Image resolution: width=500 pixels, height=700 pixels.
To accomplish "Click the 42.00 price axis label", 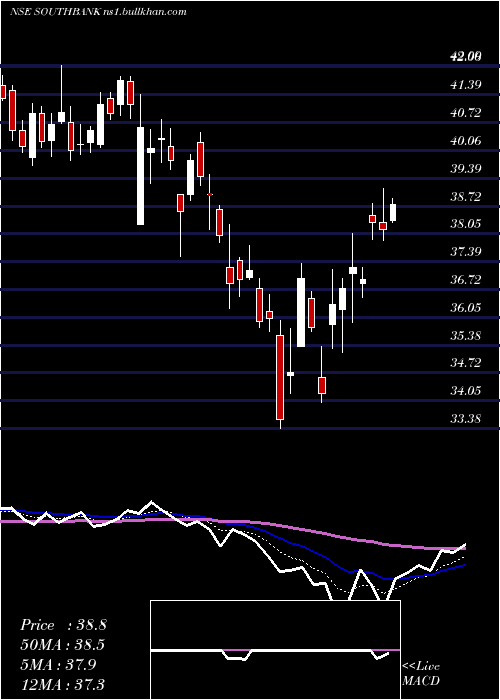I will [x=465, y=57].
